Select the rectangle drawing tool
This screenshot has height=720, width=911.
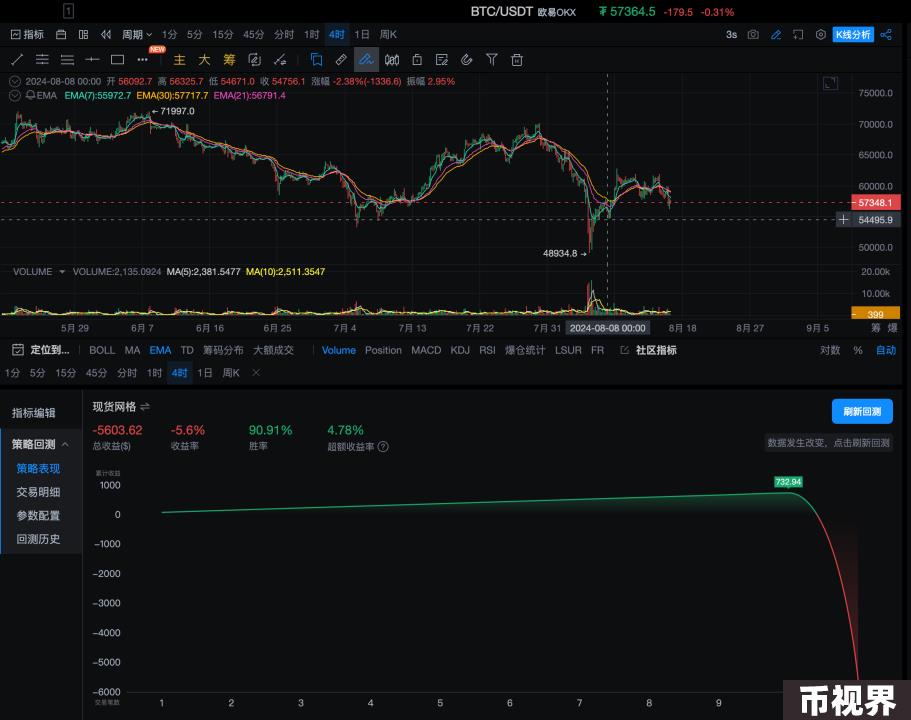[117, 59]
